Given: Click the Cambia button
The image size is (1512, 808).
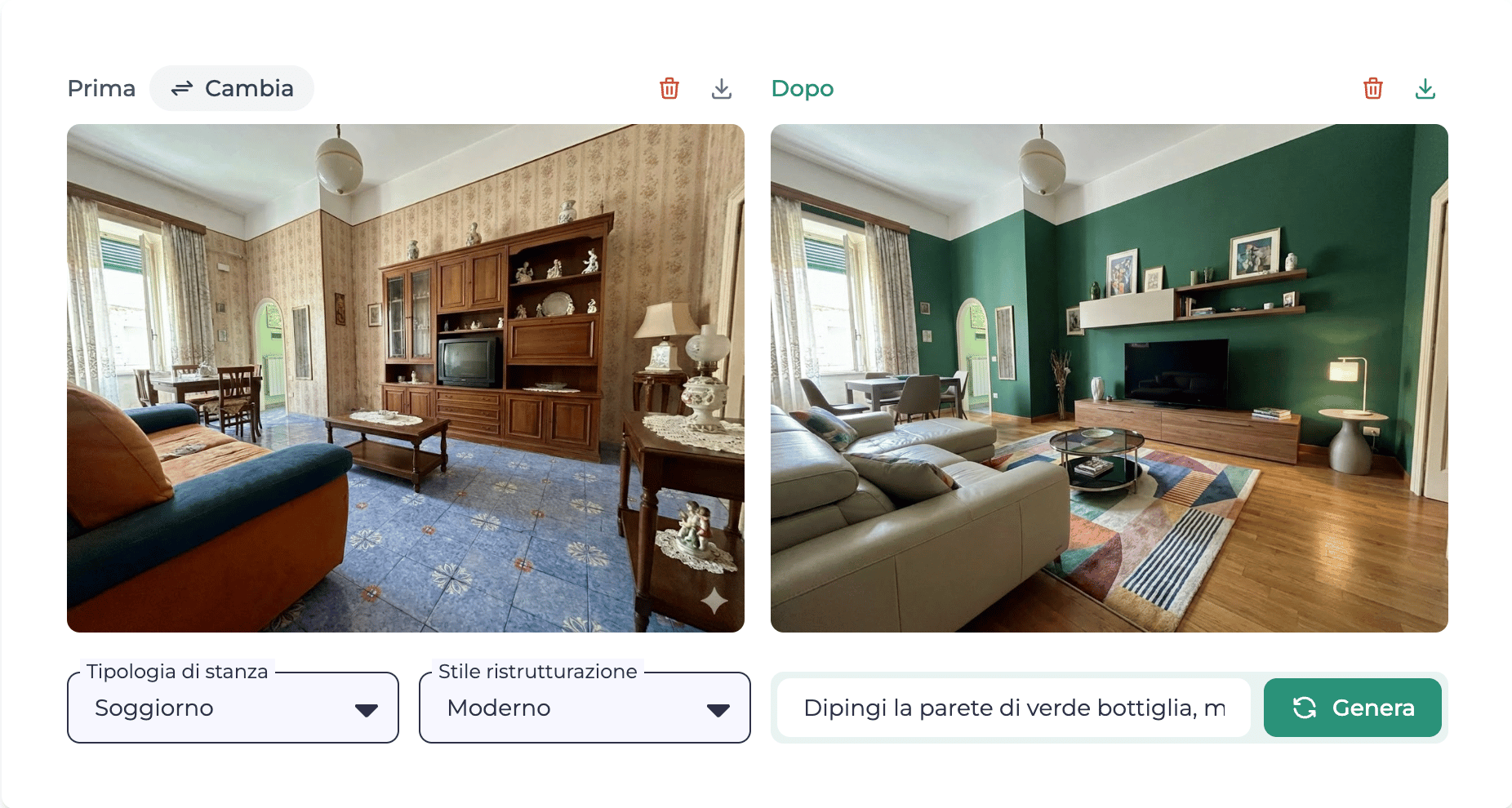Looking at the screenshot, I should (x=232, y=88).
